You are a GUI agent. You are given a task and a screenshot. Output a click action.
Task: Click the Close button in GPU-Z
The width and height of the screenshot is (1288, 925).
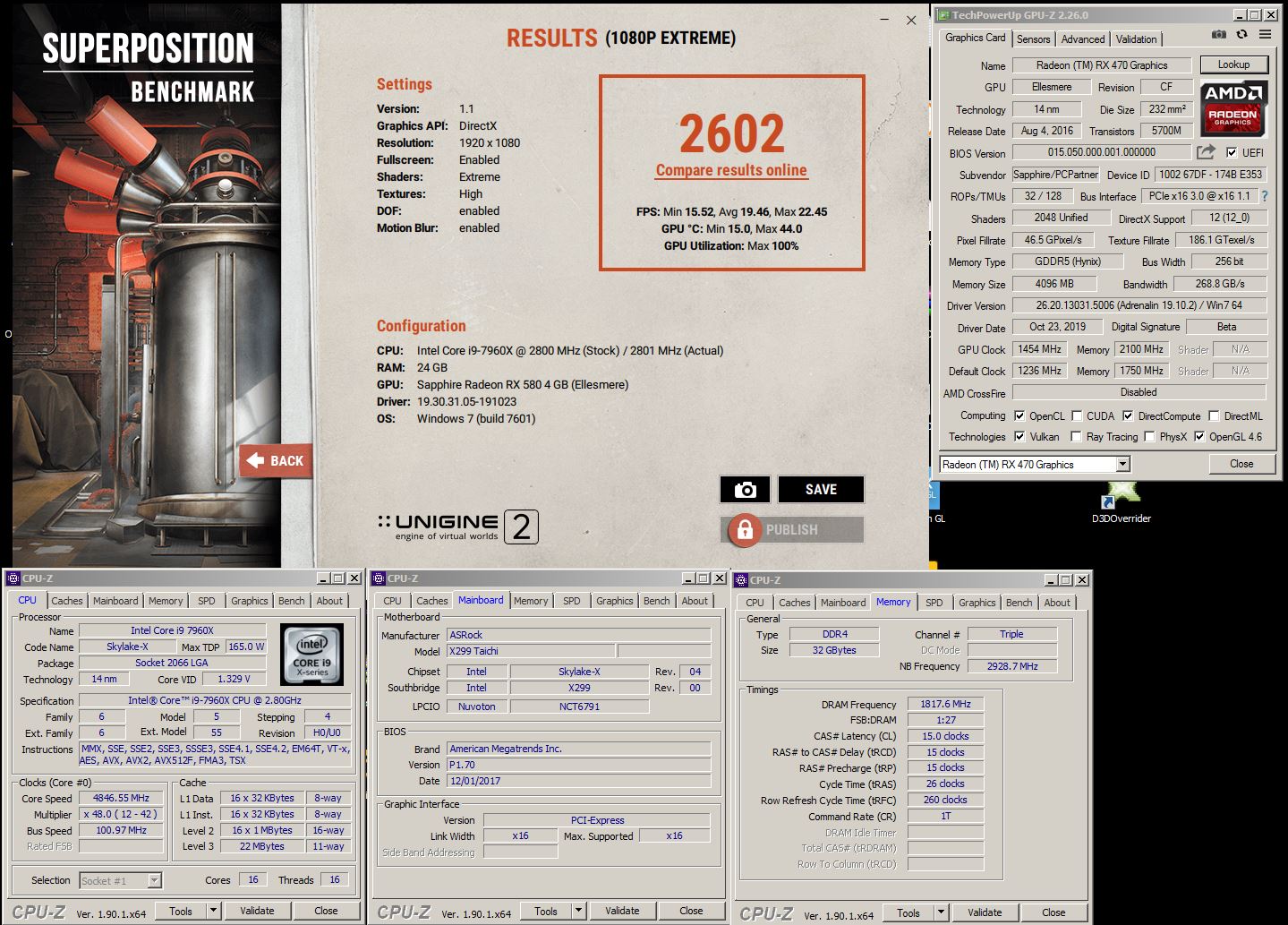(x=1241, y=464)
